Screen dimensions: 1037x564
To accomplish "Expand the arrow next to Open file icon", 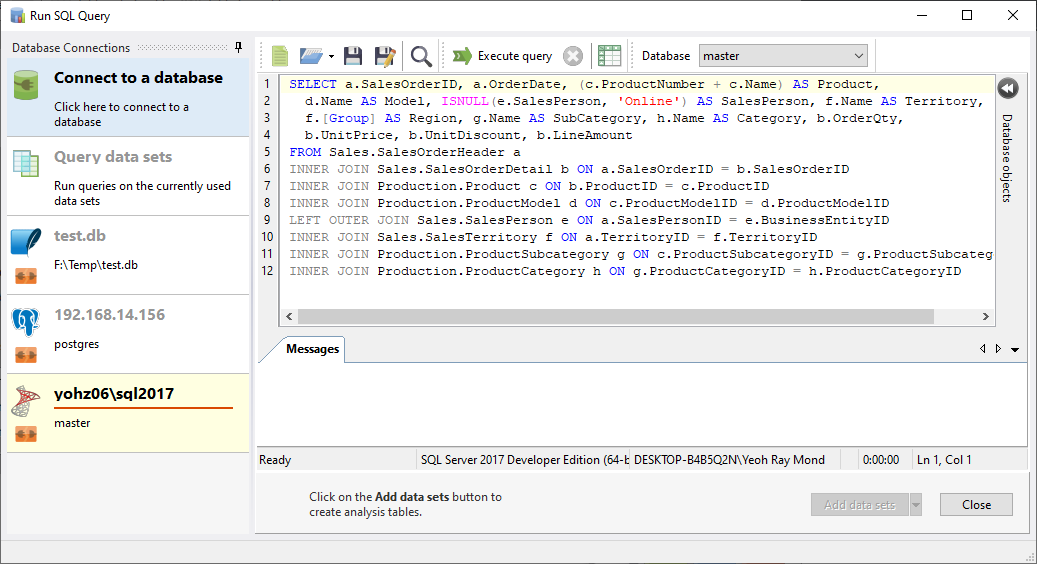I will click(x=331, y=57).
